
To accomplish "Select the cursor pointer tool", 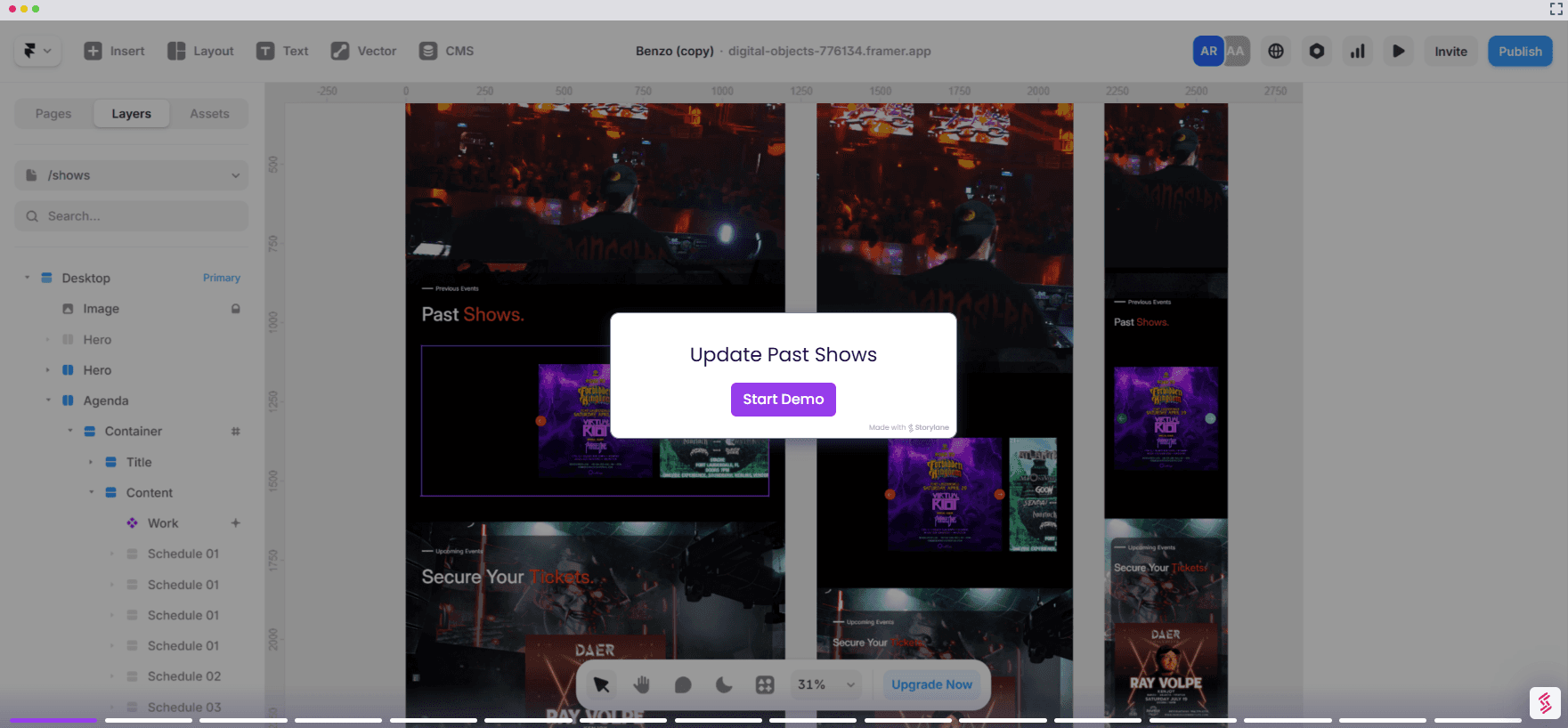I will (601, 684).
